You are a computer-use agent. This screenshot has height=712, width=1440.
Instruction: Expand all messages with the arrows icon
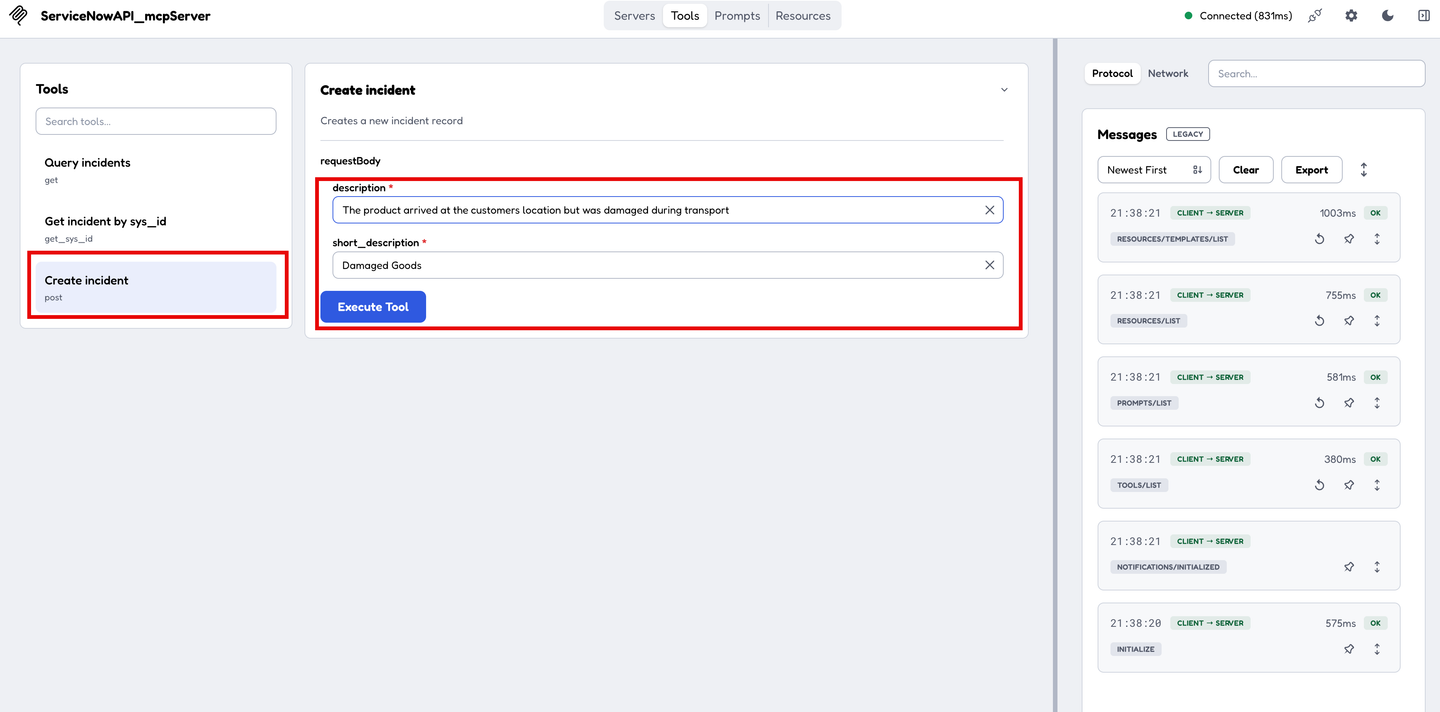(1363, 170)
